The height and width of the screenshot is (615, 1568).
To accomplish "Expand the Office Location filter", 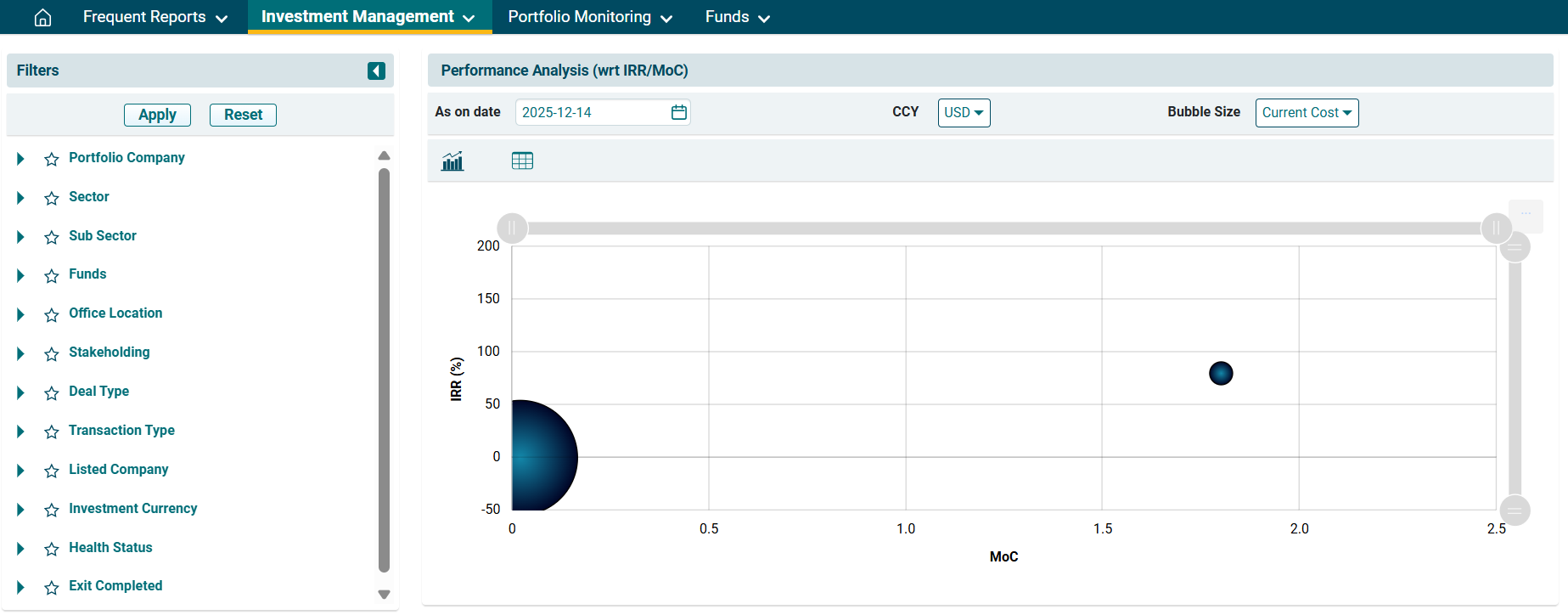I will pyautogui.click(x=20, y=314).
